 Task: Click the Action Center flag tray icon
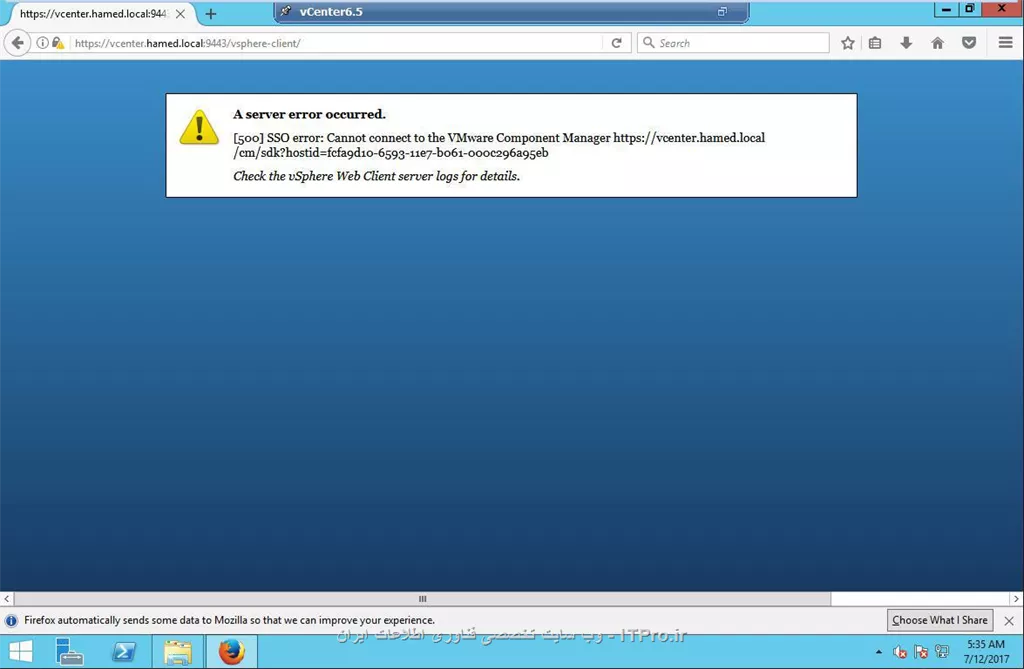click(x=921, y=652)
